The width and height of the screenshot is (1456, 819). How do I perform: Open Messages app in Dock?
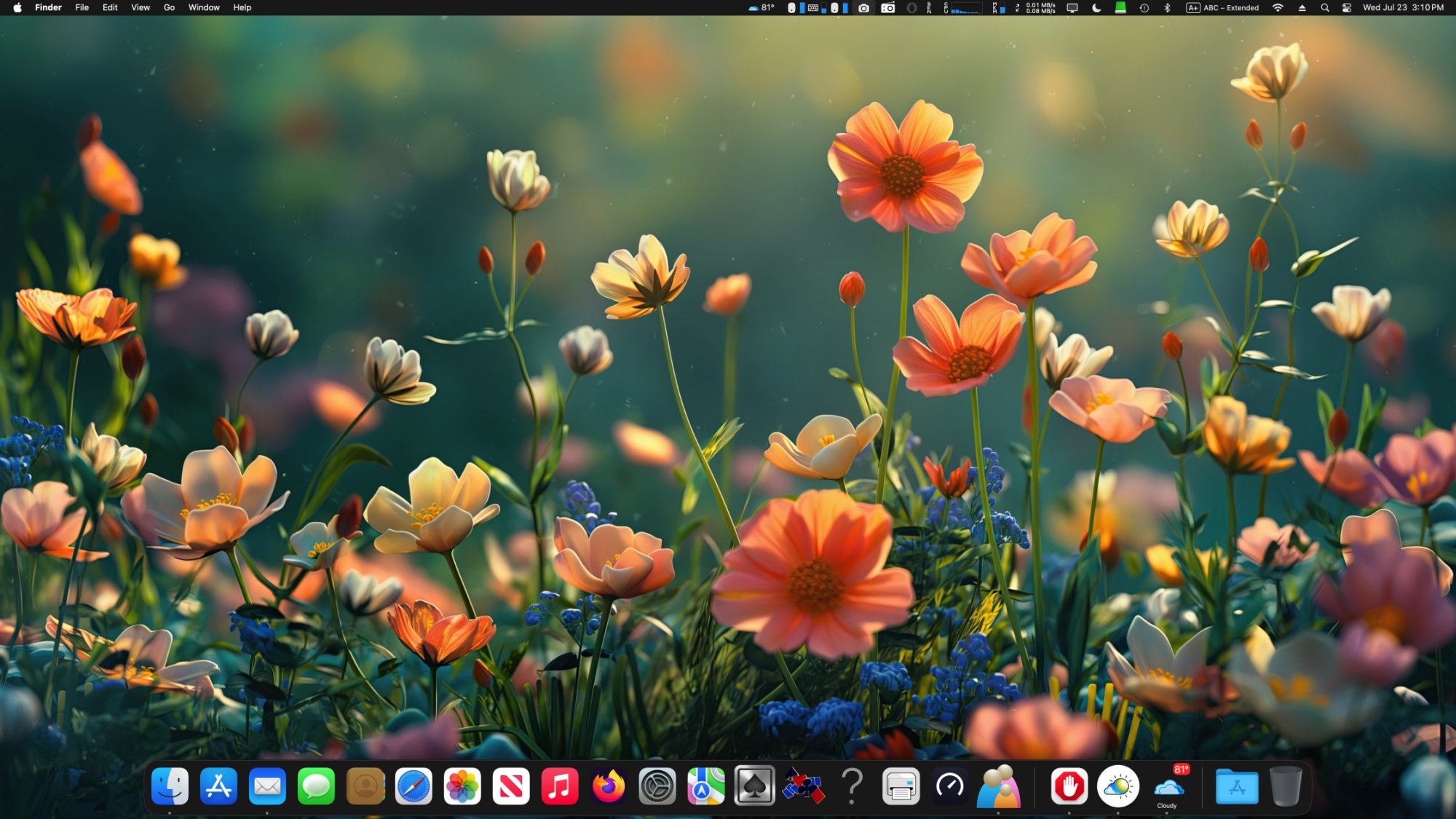316,786
